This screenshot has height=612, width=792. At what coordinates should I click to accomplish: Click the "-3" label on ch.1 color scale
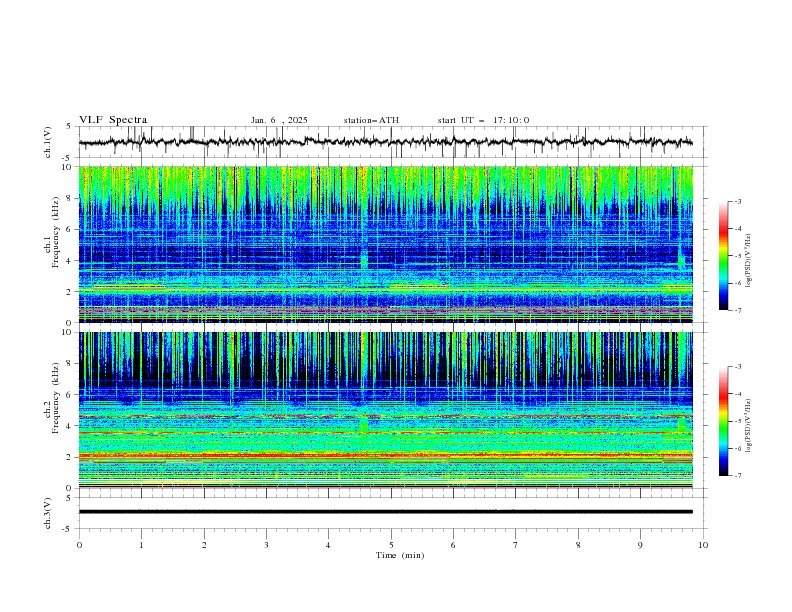(x=738, y=201)
